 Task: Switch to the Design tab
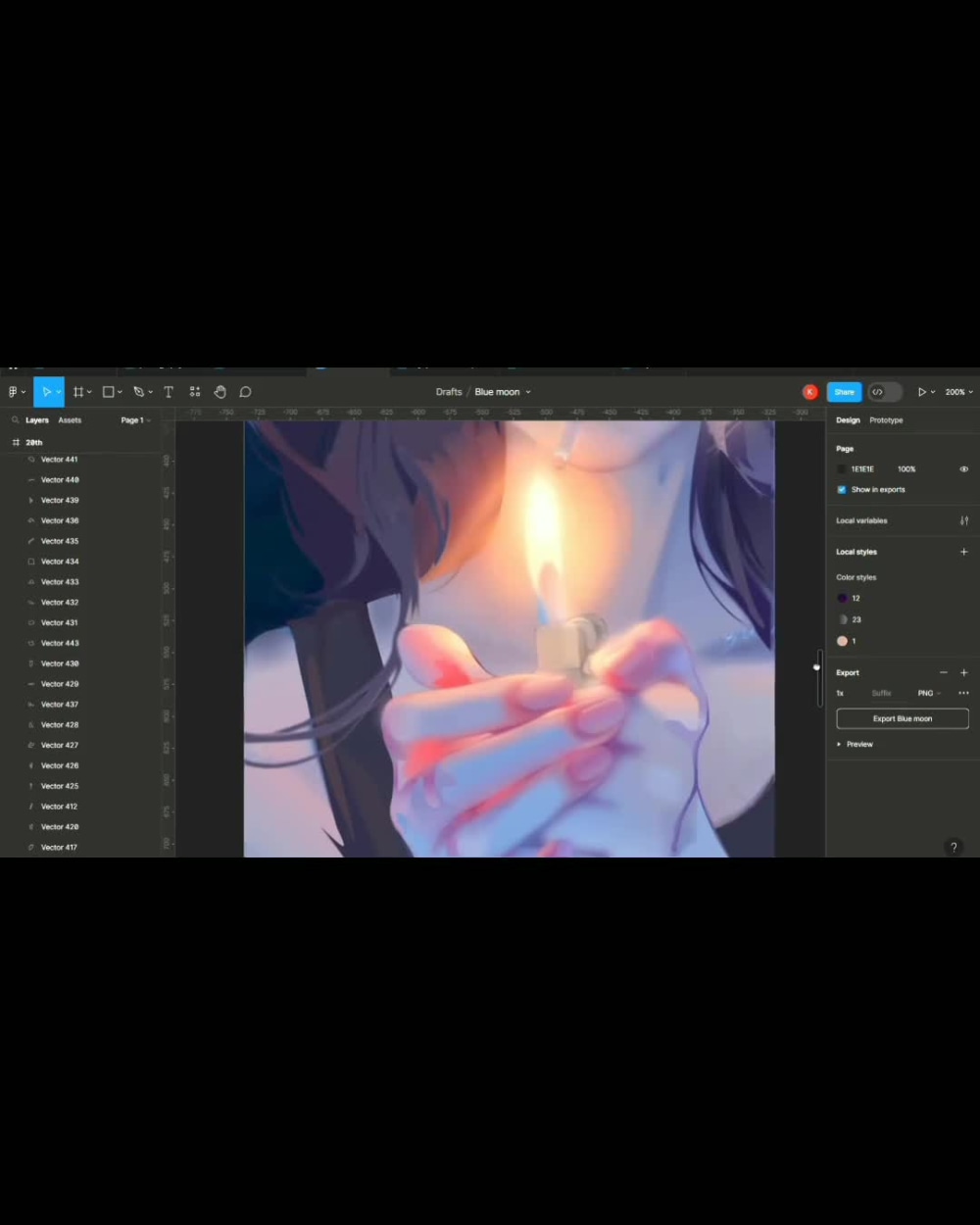[x=849, y=420]
